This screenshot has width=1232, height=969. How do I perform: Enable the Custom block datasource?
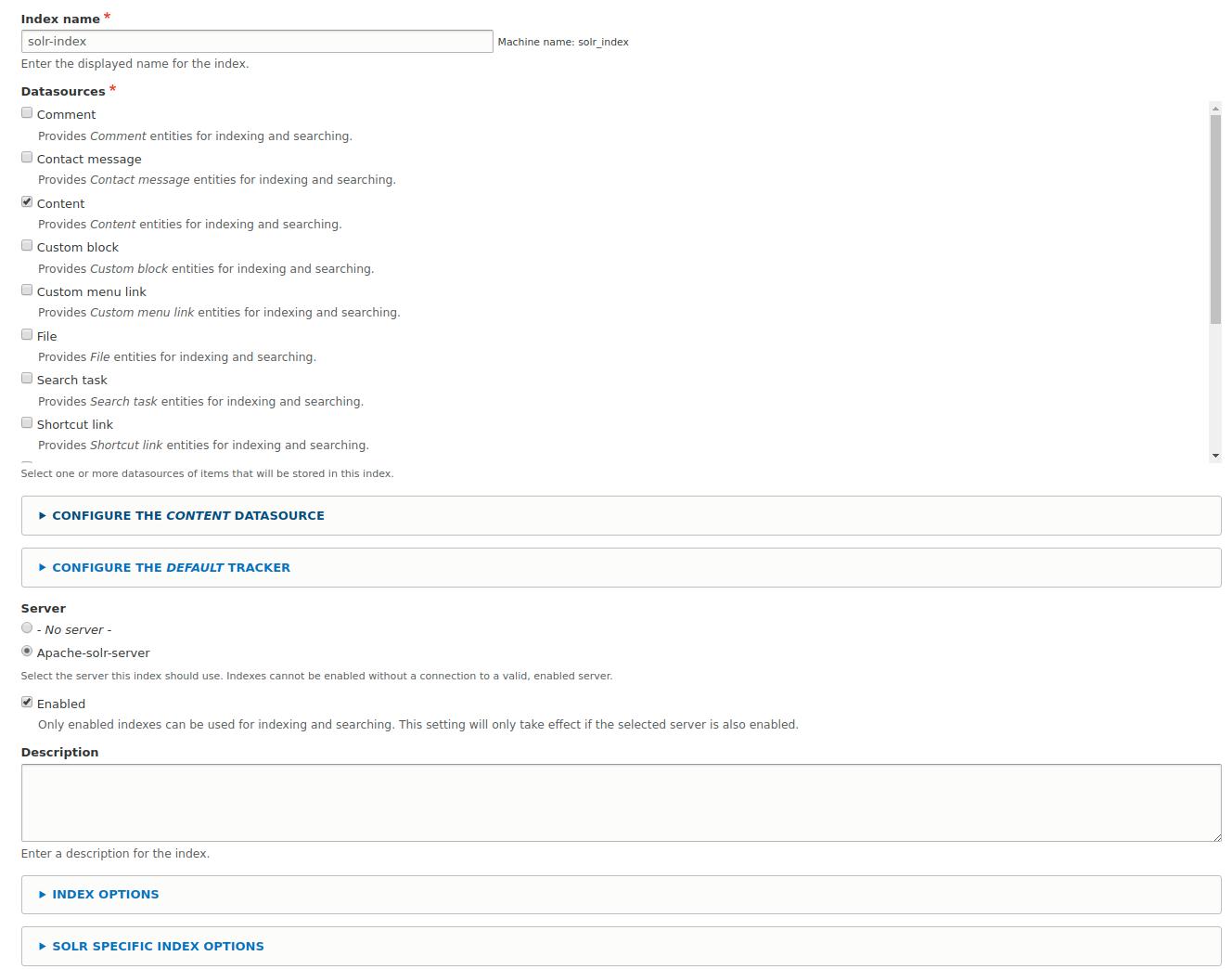(27, 244)
